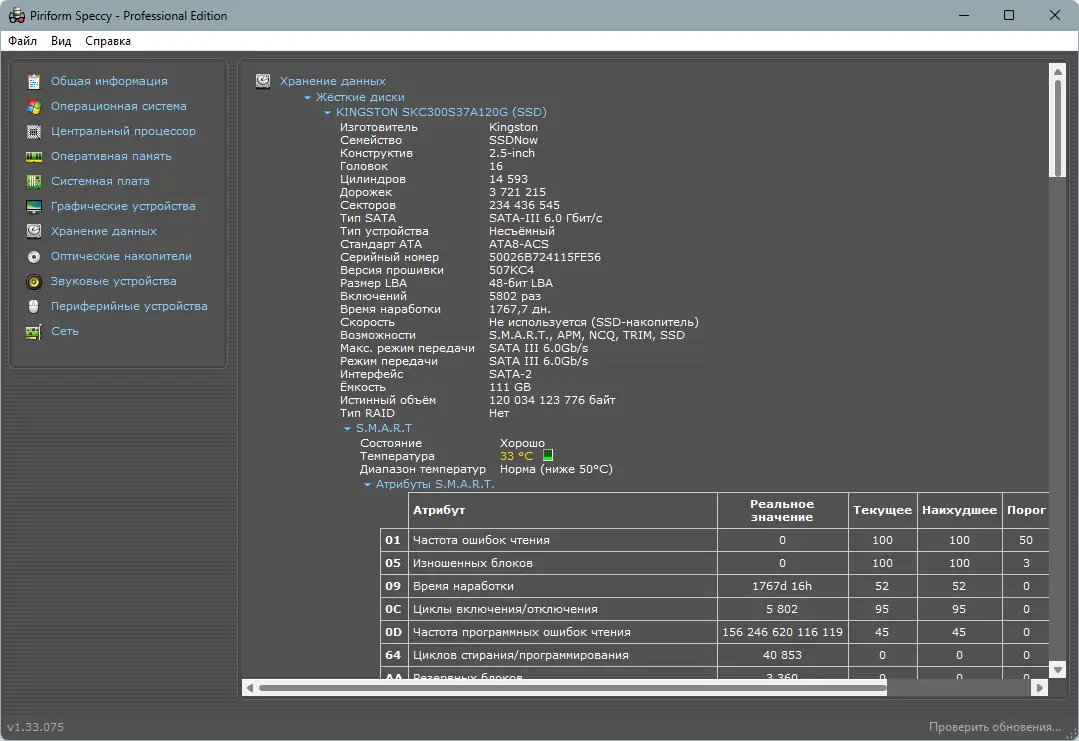Collapse the Атрибуты S.M.A.R.T. table
The width and height of the screenshot is (1079, 741).
367,485
